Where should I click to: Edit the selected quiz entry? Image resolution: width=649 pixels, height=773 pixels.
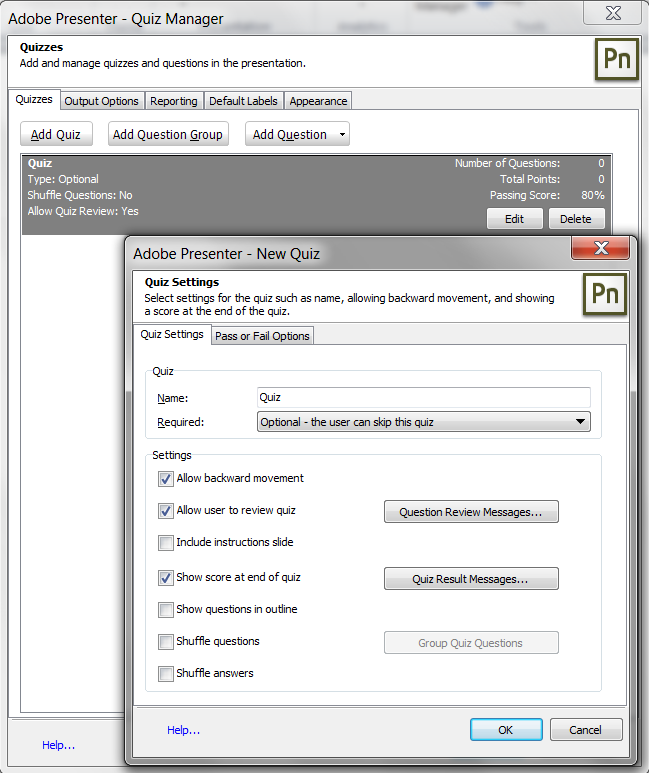514,219
